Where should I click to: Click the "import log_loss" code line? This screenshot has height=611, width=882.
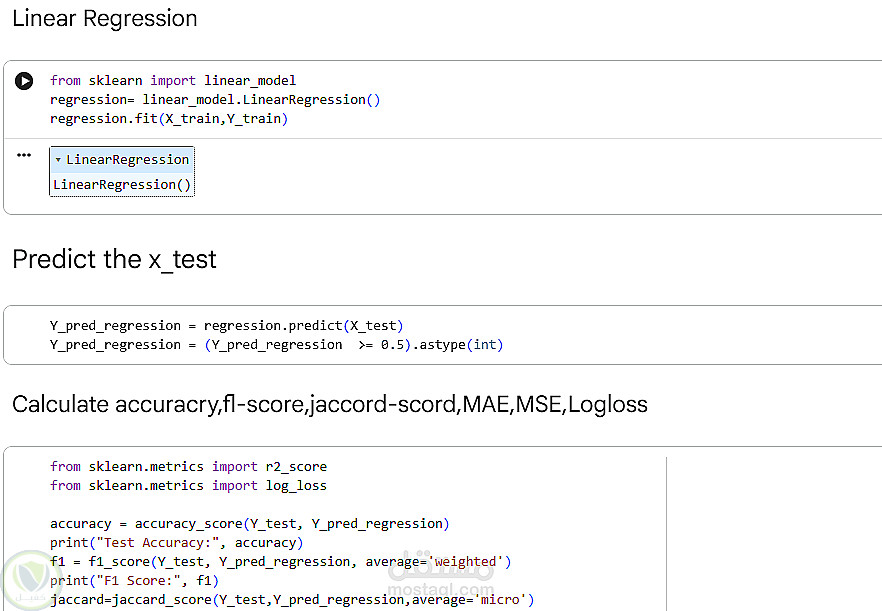(188, 485)
